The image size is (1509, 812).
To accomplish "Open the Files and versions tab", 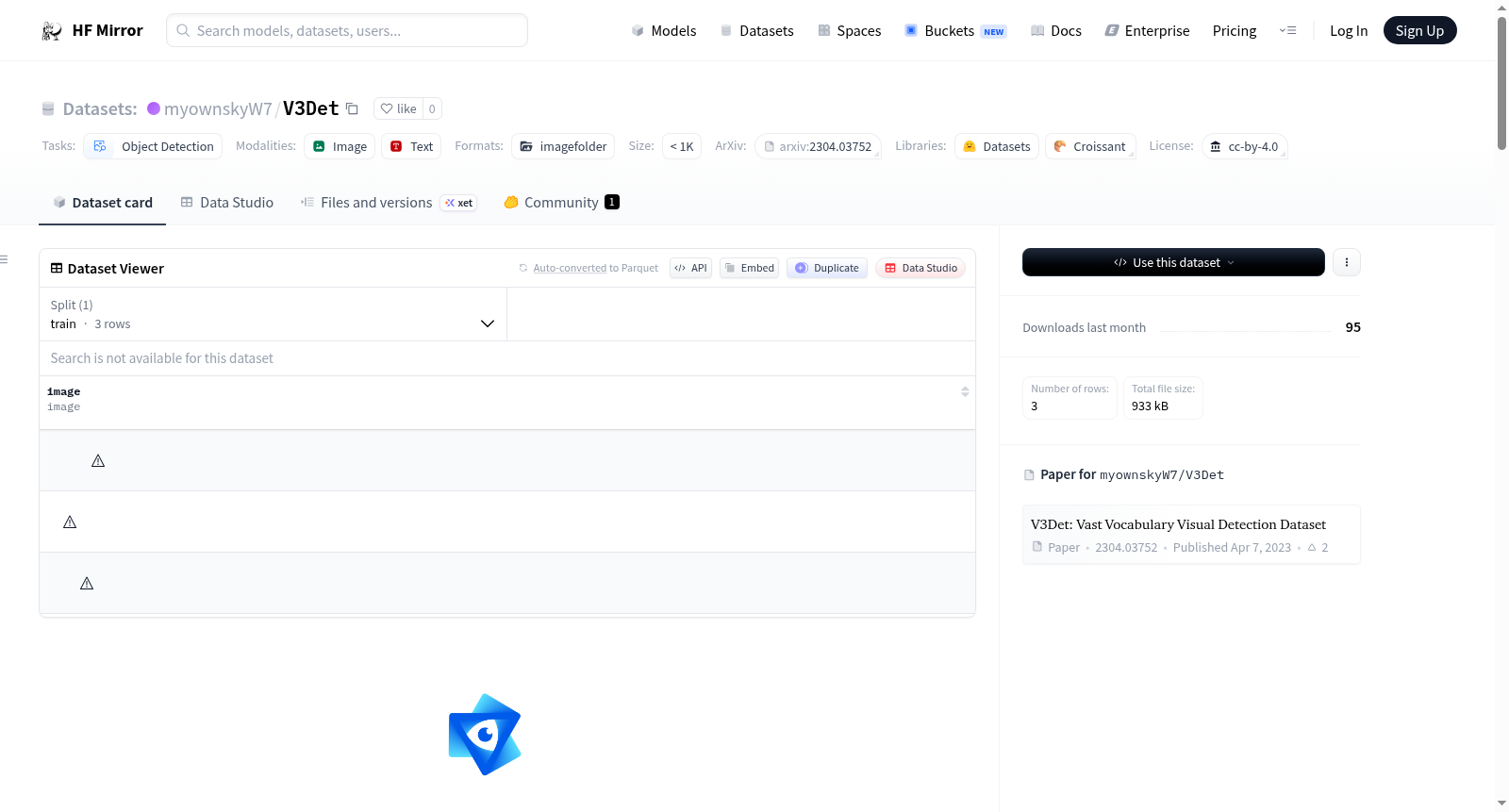I will click(389, 203).
